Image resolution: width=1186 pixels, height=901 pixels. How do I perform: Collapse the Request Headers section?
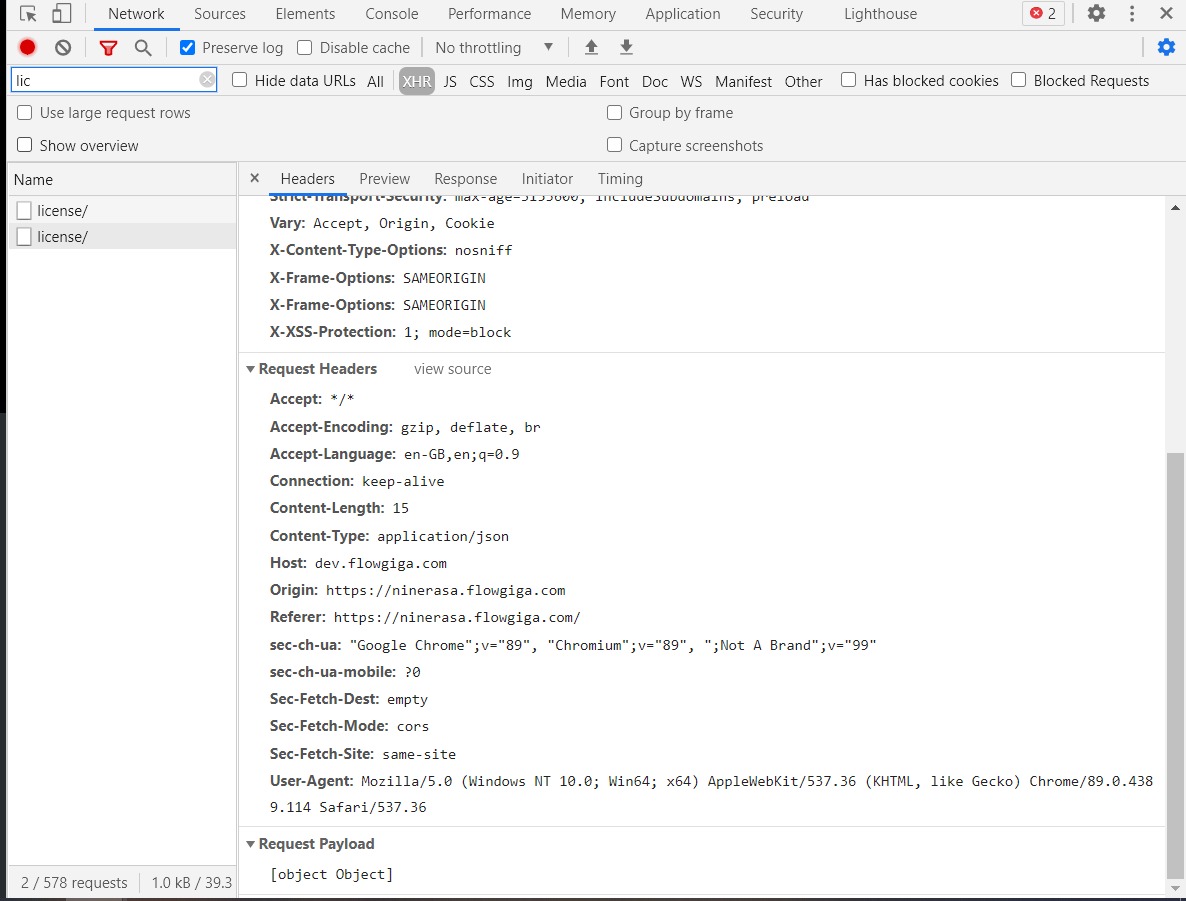point(251,369)
